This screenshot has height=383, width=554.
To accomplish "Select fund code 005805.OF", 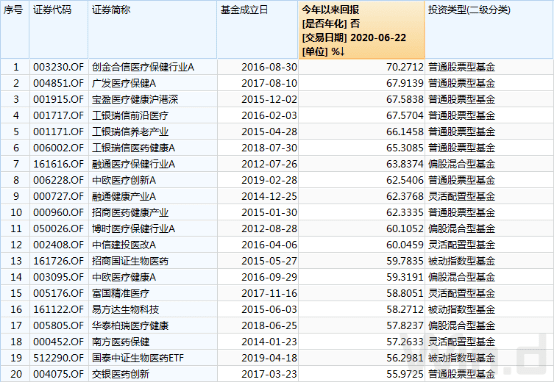I will point(59,326).
